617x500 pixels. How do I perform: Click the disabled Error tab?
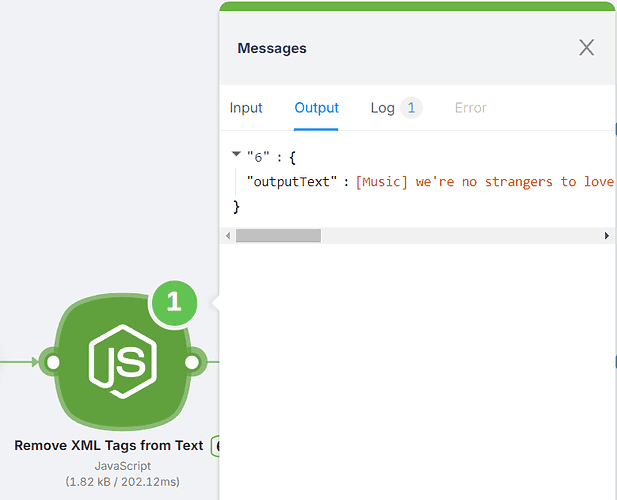pos(470,108)
